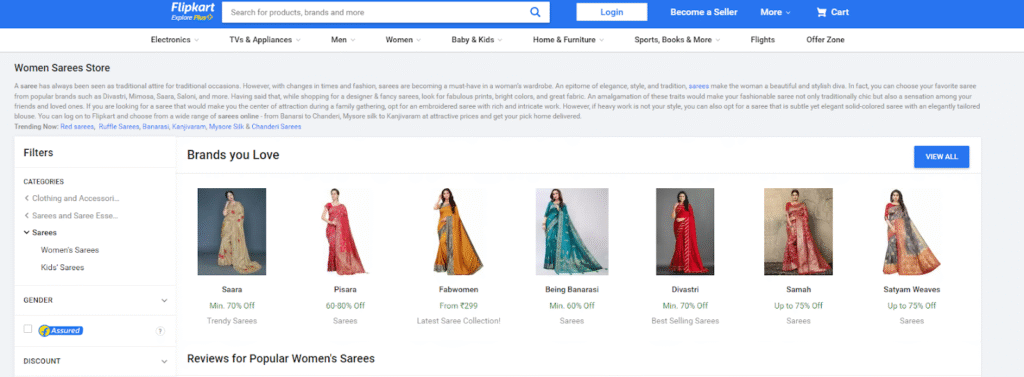The image size is (1024, 377).
Task: Click the View All brands button
Action: [x=942, y=157]
